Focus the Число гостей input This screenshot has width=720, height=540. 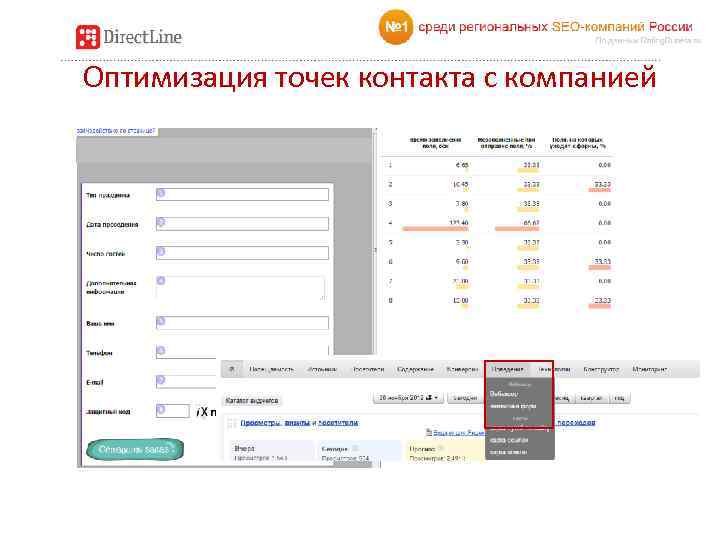pos(242,253)
